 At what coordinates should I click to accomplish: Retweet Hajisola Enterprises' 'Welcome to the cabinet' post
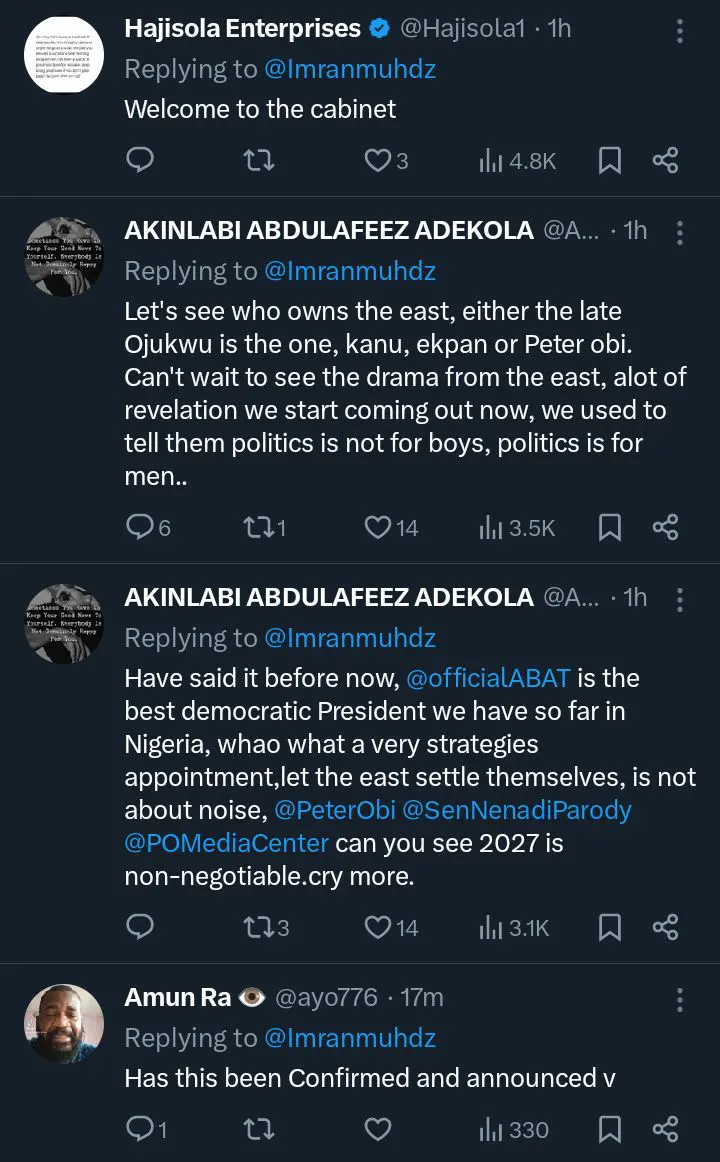[x=259, y=160]
